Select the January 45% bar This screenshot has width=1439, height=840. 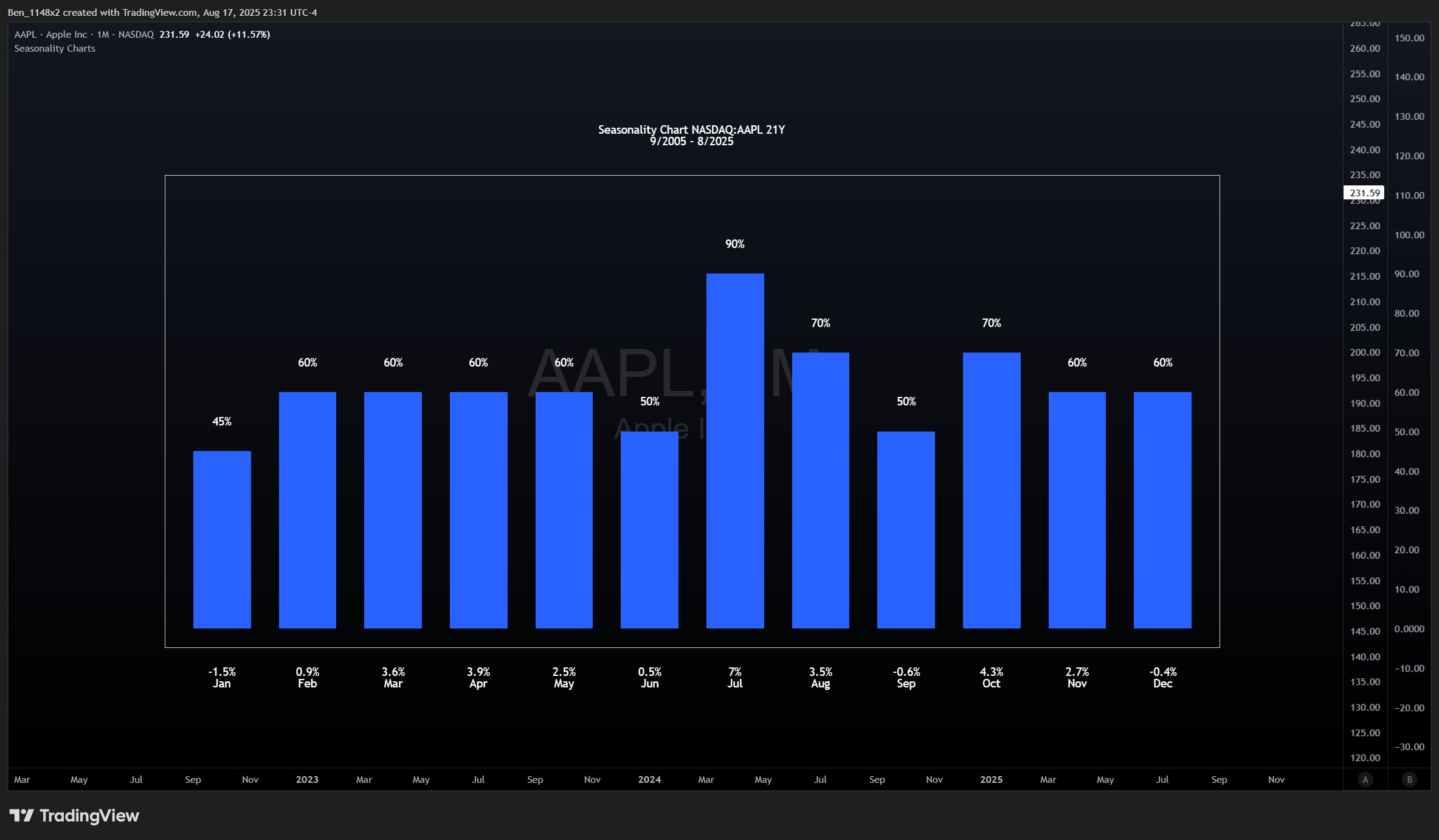(x=222, y=539)
